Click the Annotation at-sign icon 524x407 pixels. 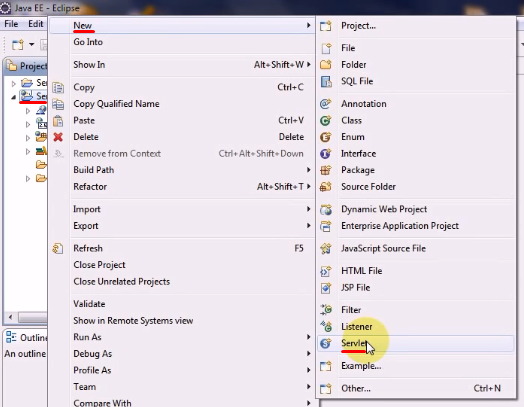[x=326, y=104]
